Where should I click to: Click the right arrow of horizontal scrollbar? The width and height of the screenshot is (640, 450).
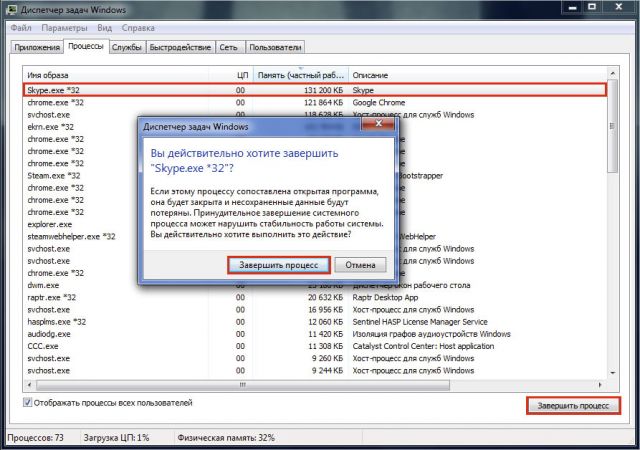600,385
